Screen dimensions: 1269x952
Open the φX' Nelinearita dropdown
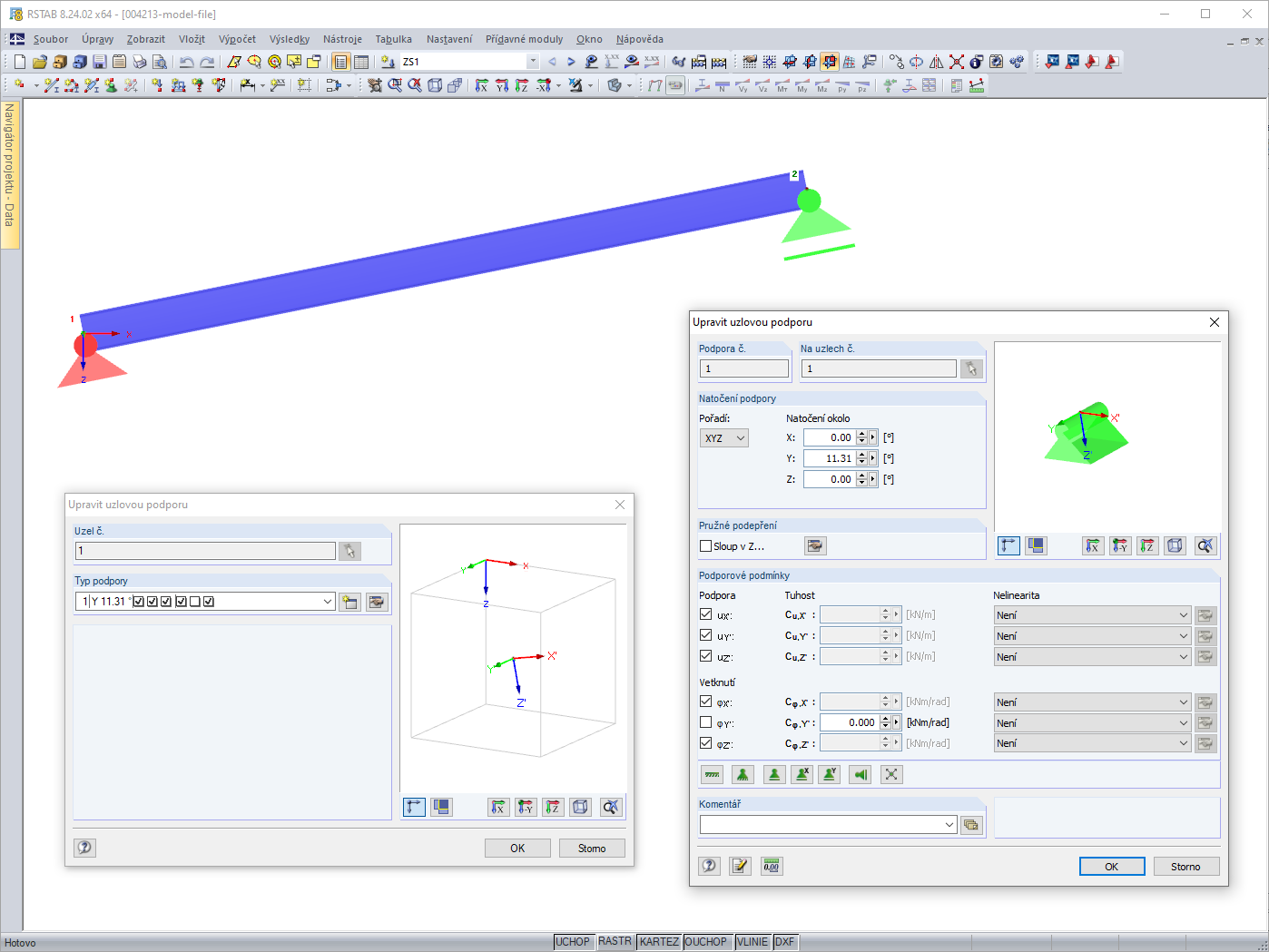(1092, 702)
